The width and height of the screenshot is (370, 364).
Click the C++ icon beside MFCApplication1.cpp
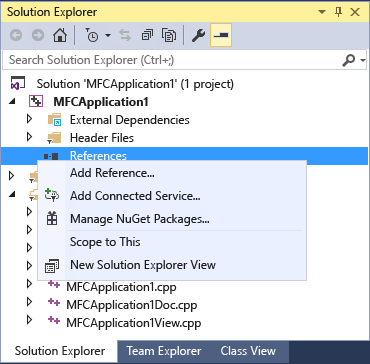click(x=54, y=284)
